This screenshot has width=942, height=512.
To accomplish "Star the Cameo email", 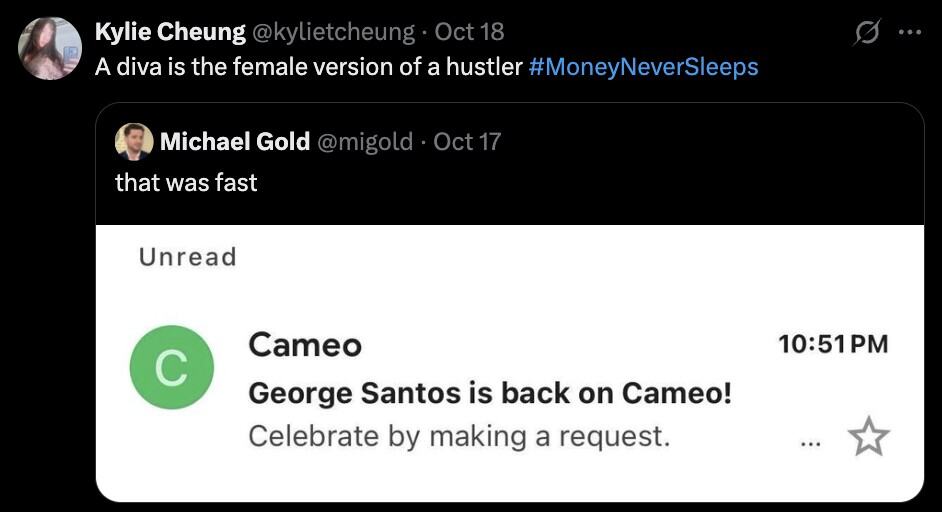I will 868,437.
